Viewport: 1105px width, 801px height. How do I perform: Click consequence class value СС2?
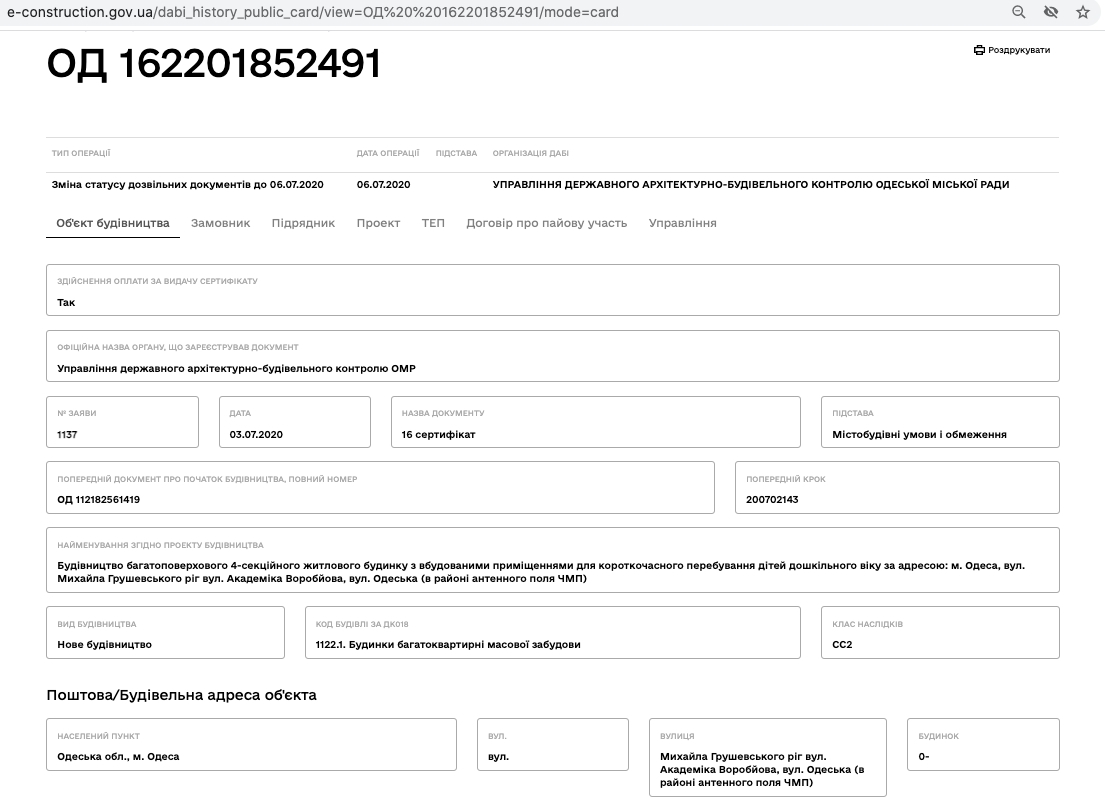pyautogui.click(x=842, y=645)
